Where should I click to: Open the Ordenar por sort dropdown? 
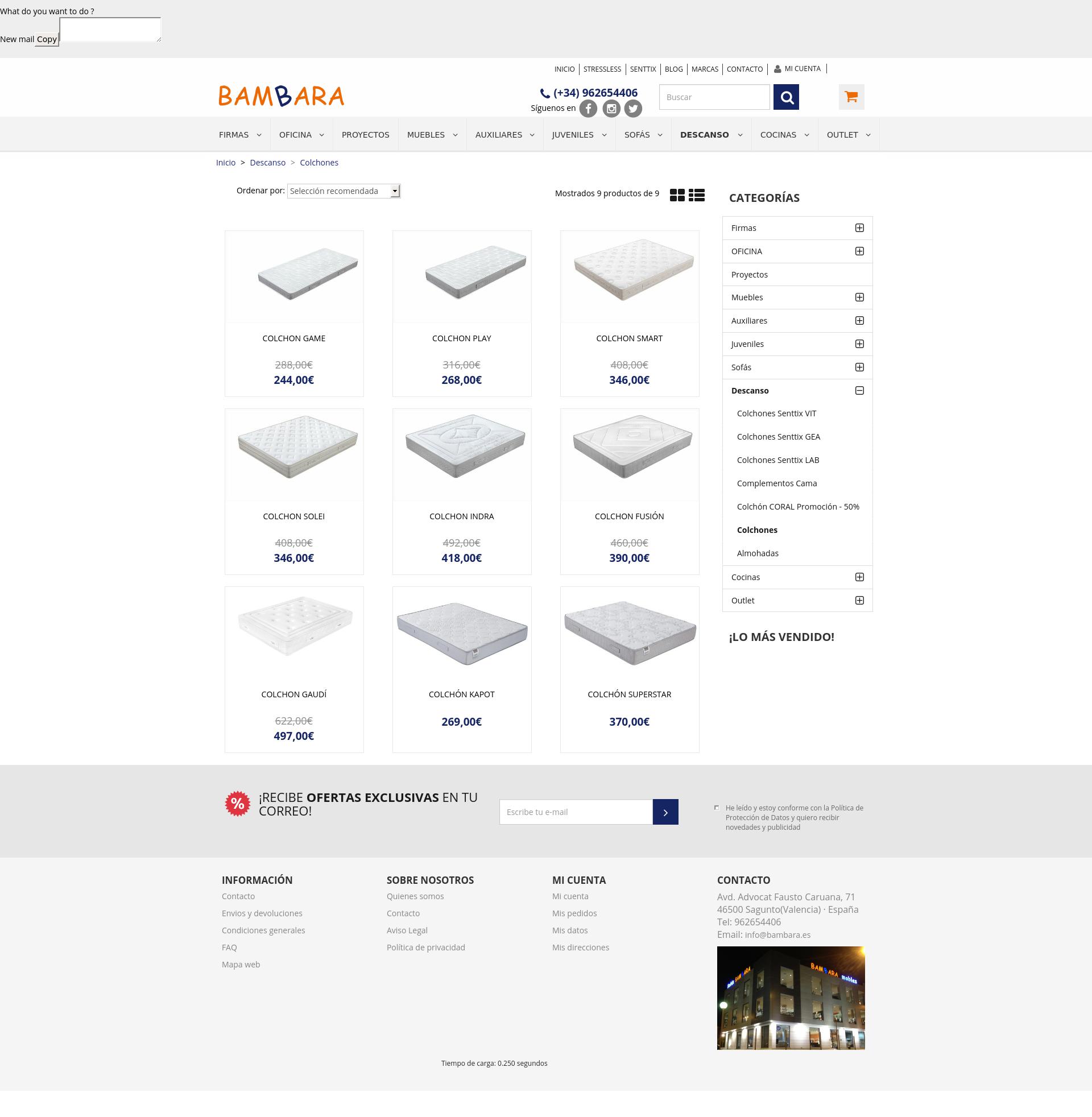344,191
